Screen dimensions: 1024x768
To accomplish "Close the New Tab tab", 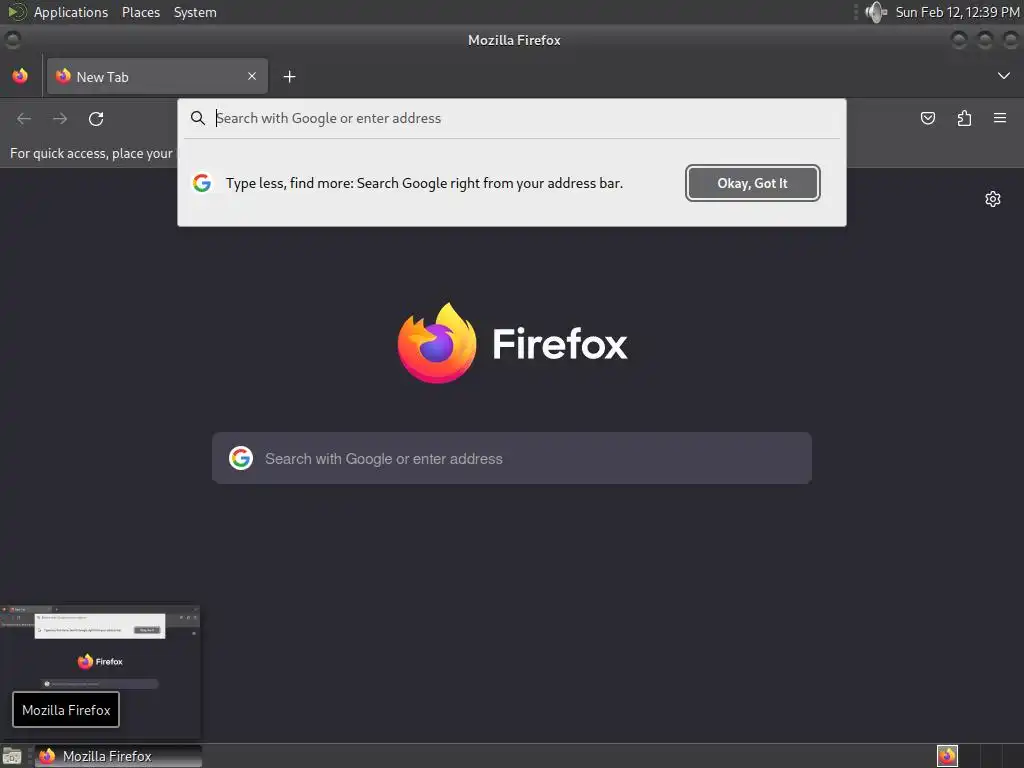I will [x=251, y=76].
